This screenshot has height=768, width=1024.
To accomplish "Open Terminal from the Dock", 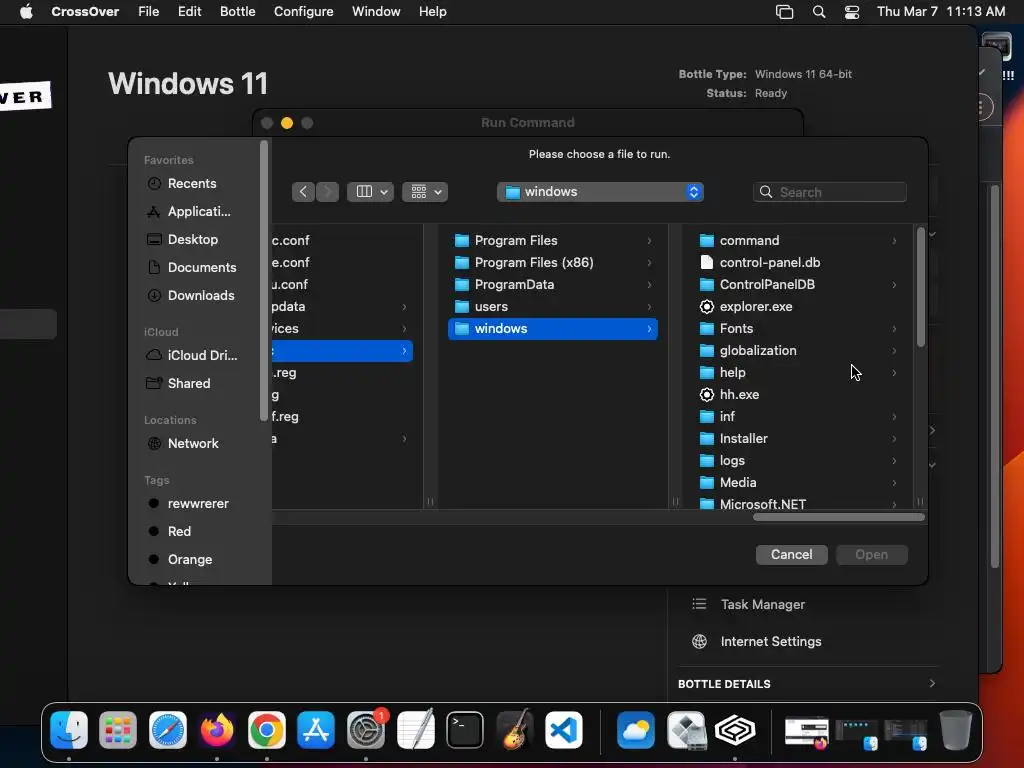I will tap(465, 730).
